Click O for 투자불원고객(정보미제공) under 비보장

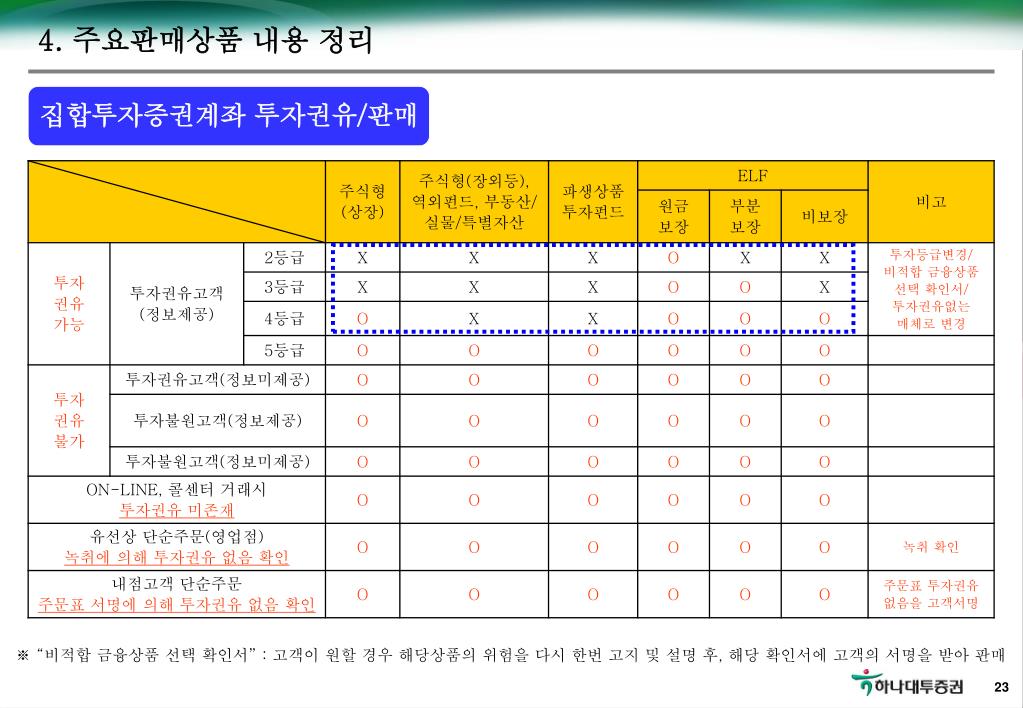tap(825, 462)
